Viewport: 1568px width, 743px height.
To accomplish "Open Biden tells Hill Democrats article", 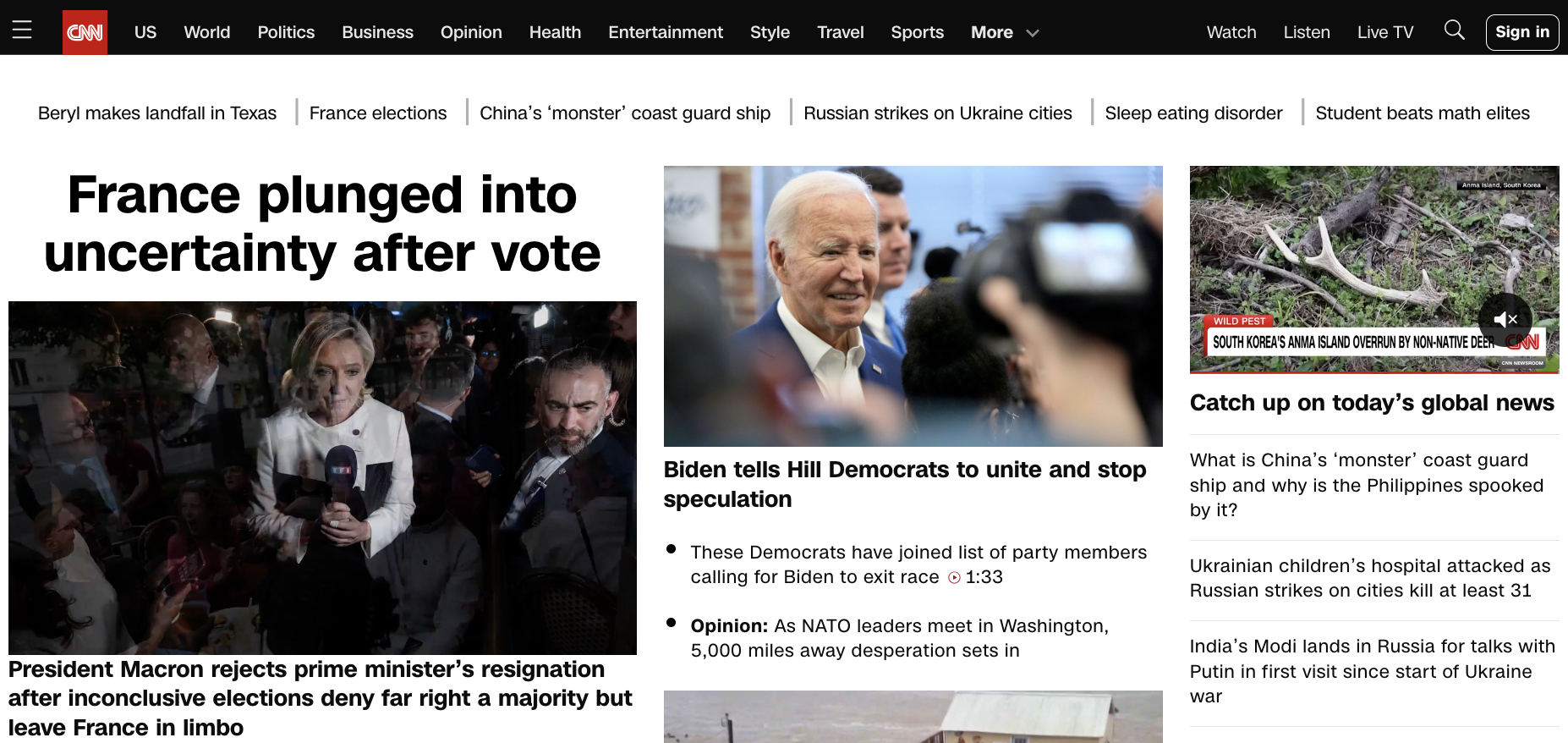I will point(905,484).
